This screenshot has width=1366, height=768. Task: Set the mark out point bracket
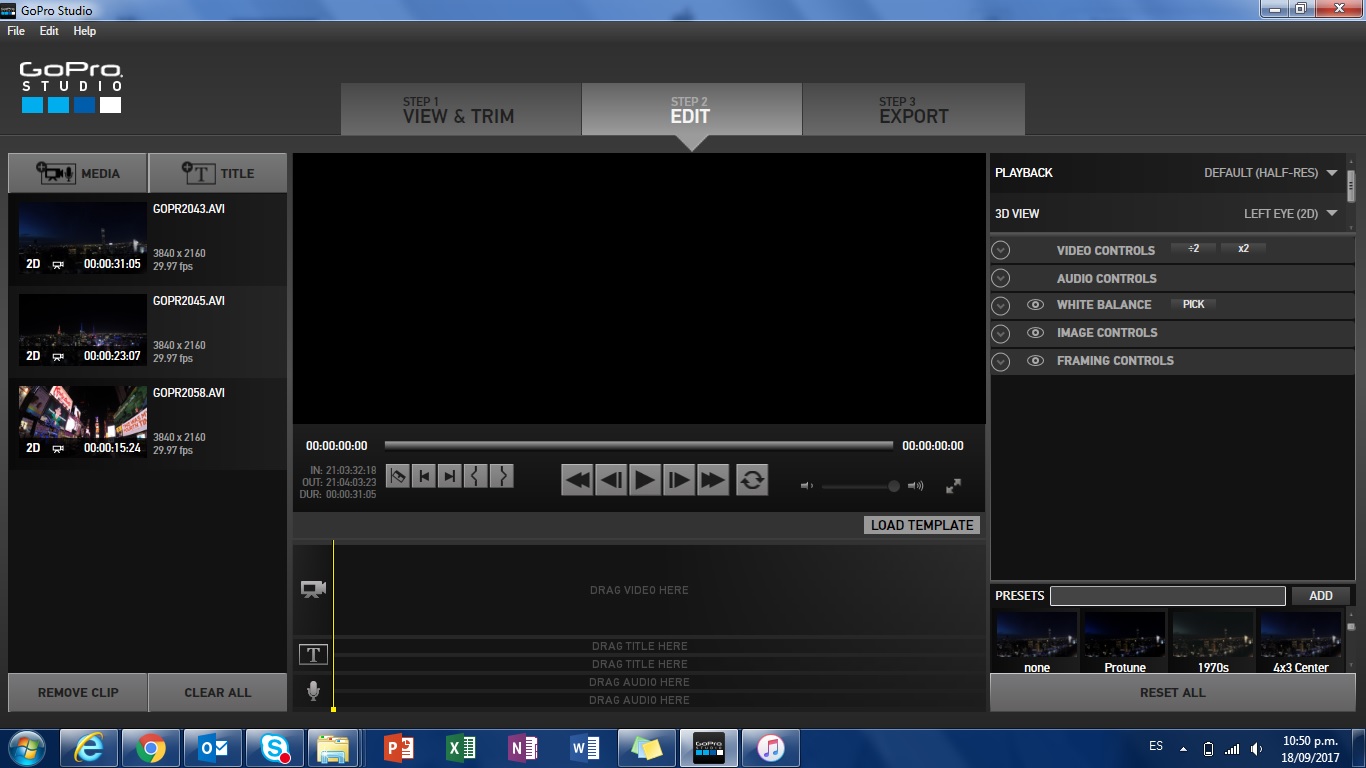pyautogui.click(x=502, y=476)
